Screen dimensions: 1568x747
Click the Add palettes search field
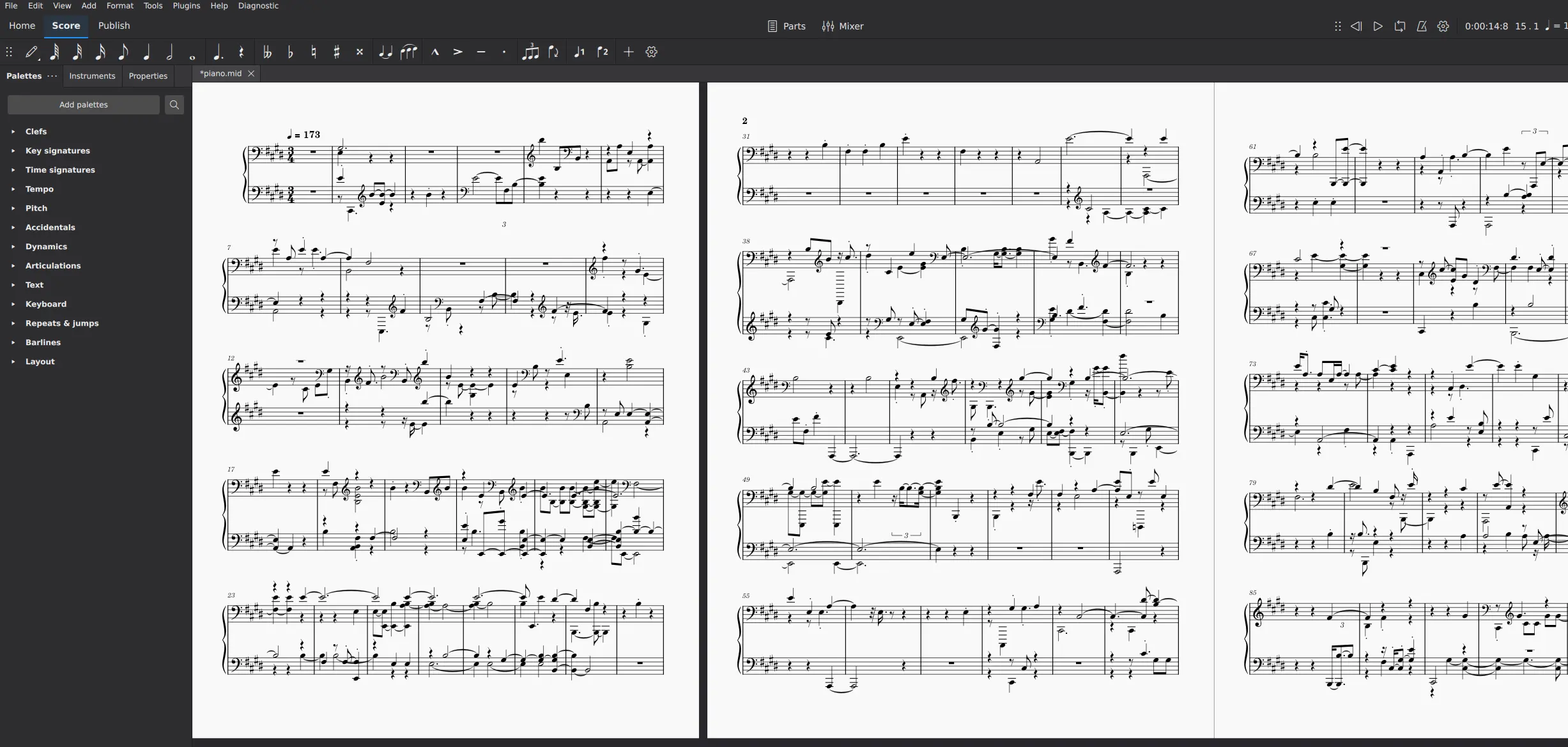click(x=84, y=104)
